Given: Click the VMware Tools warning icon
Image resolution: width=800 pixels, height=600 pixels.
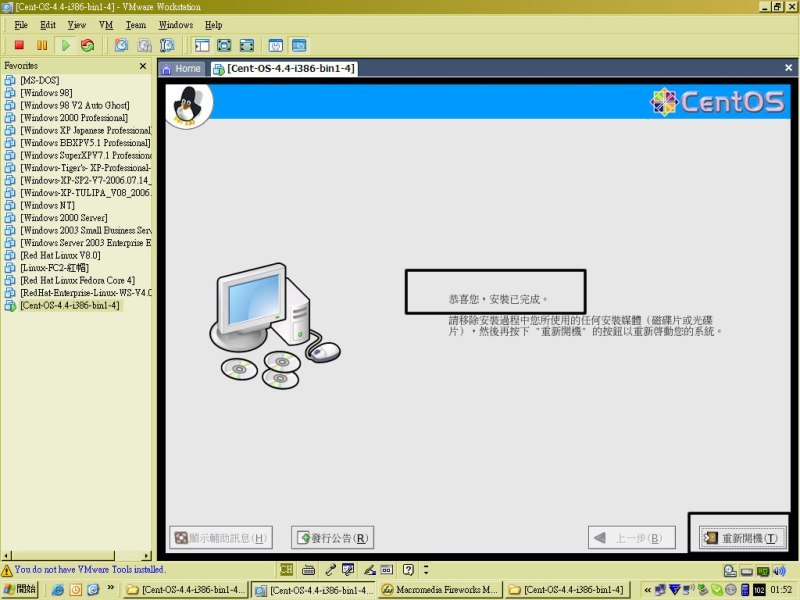Looking at the screenshot, I should (x=7, y=570).
